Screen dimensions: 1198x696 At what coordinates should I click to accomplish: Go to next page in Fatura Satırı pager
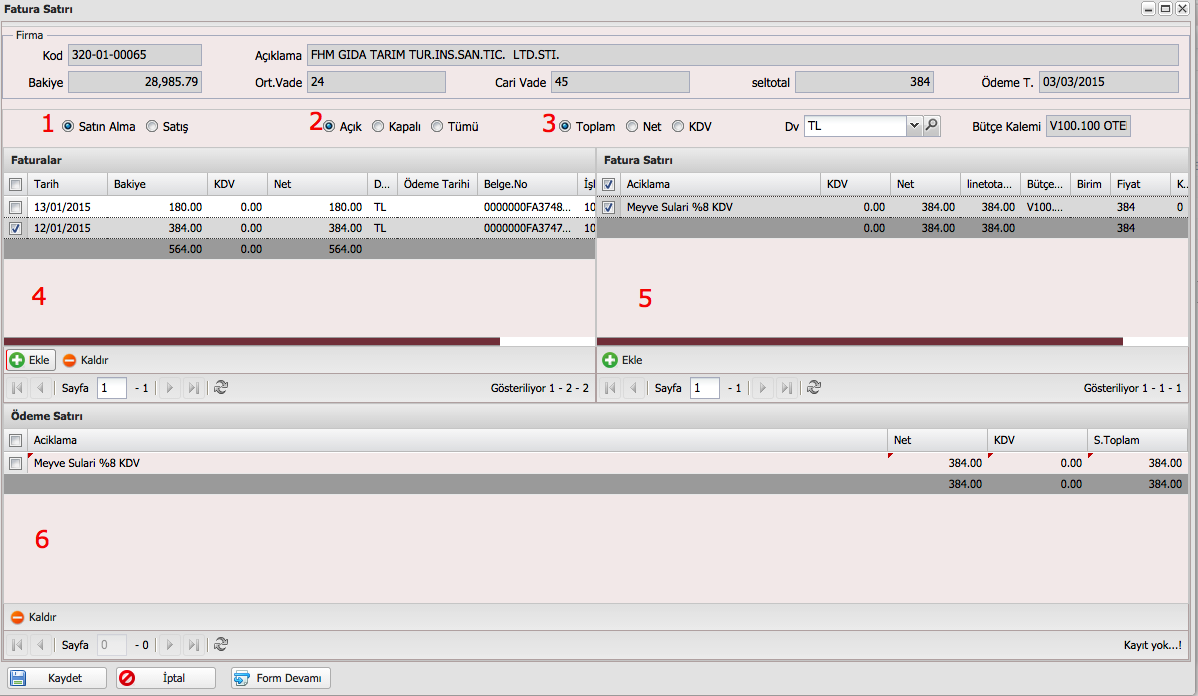click(x=763, y=388)
